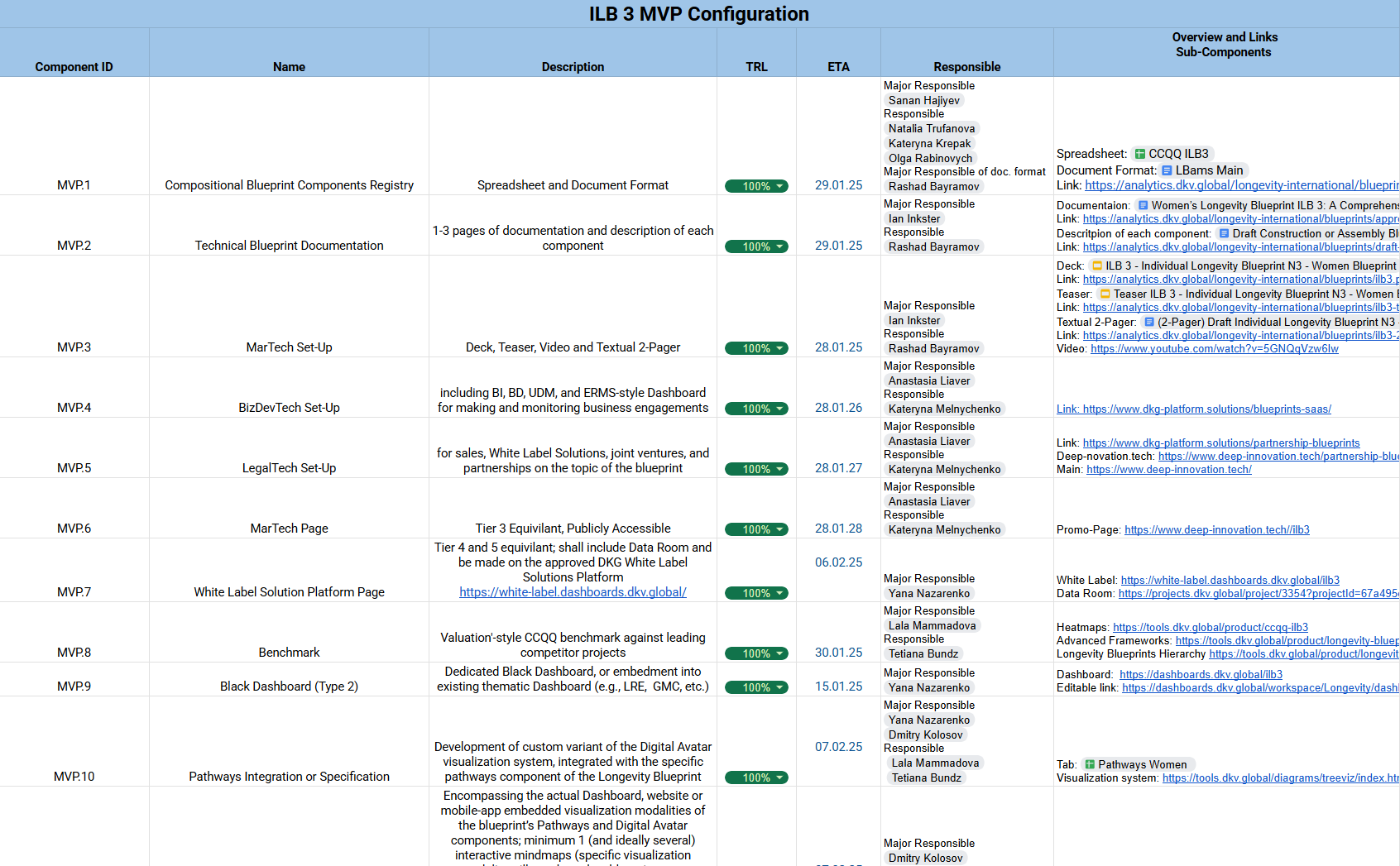This screenshot has height=866, width=1400.
Task: Click the CCQQ ILB3 spreadsheet chip icon
Action: (x=1140, y=154)
